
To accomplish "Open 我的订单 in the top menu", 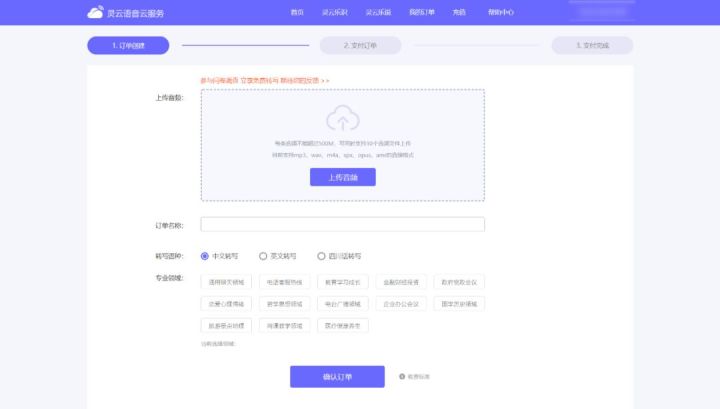I will pos(422,13).
